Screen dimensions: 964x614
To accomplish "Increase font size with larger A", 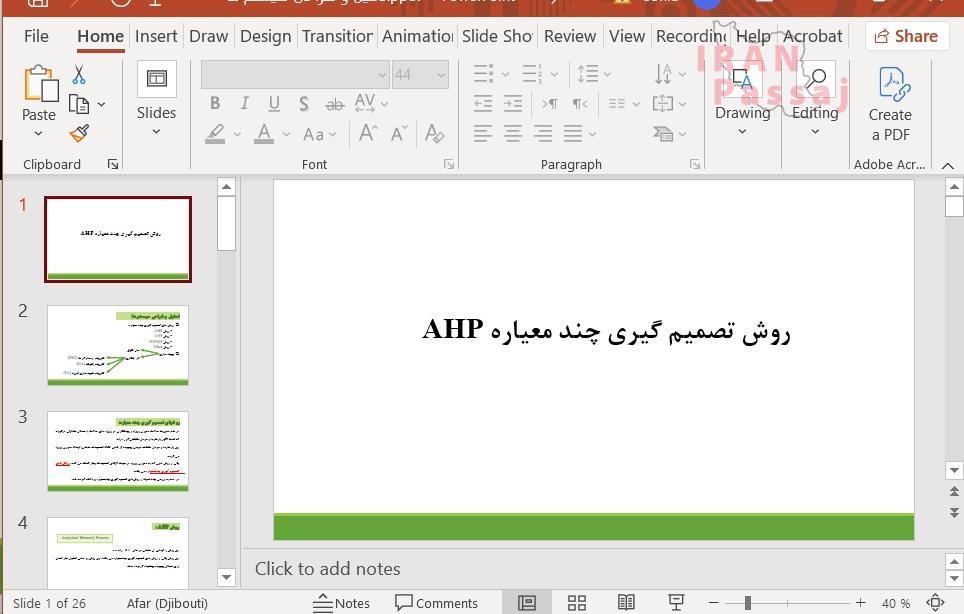I will pyautogui.click(x=368, y=133).
